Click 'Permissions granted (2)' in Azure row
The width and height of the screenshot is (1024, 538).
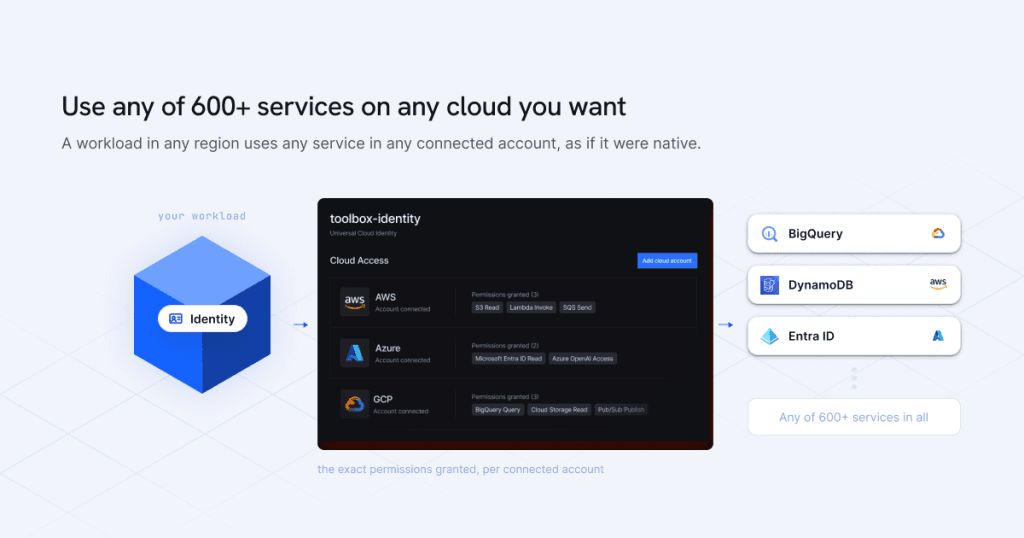pyautogui.click(x=505, y=345)
